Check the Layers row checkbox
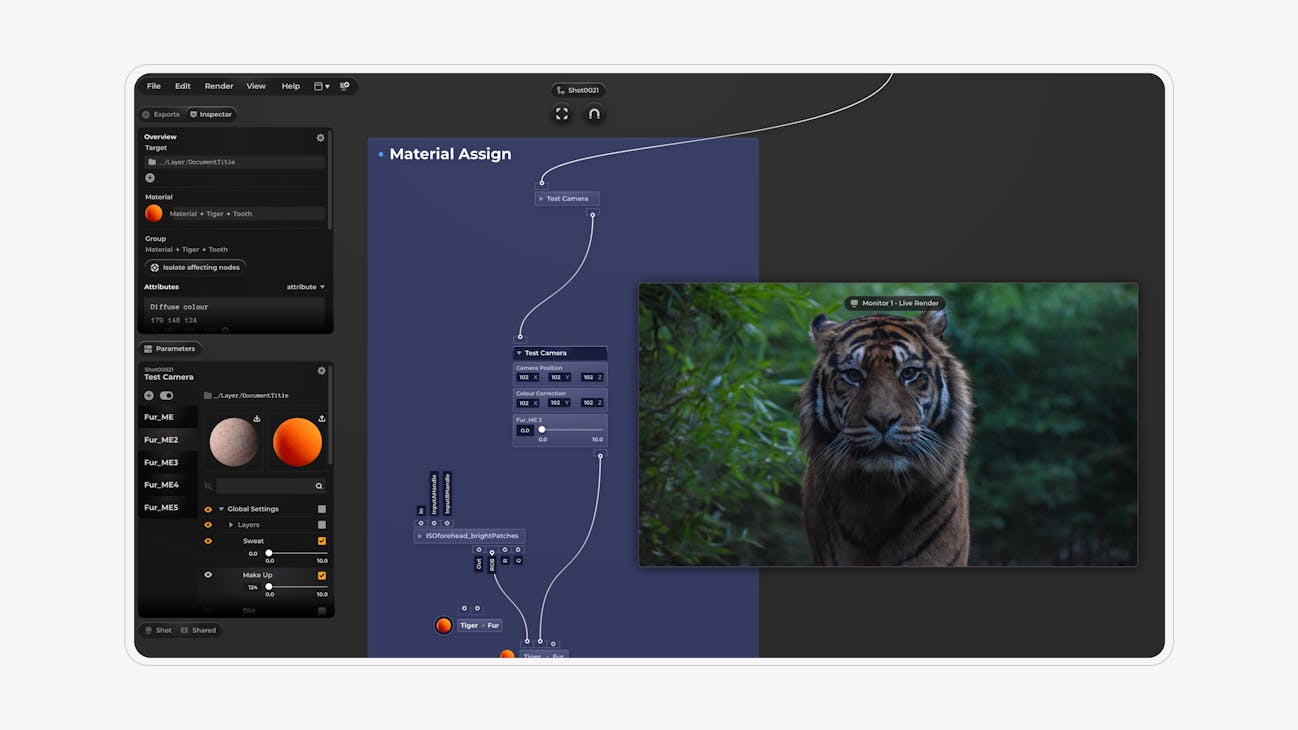Image resolution: width=1298 pixels, height=730 pixels. point(321,525)
